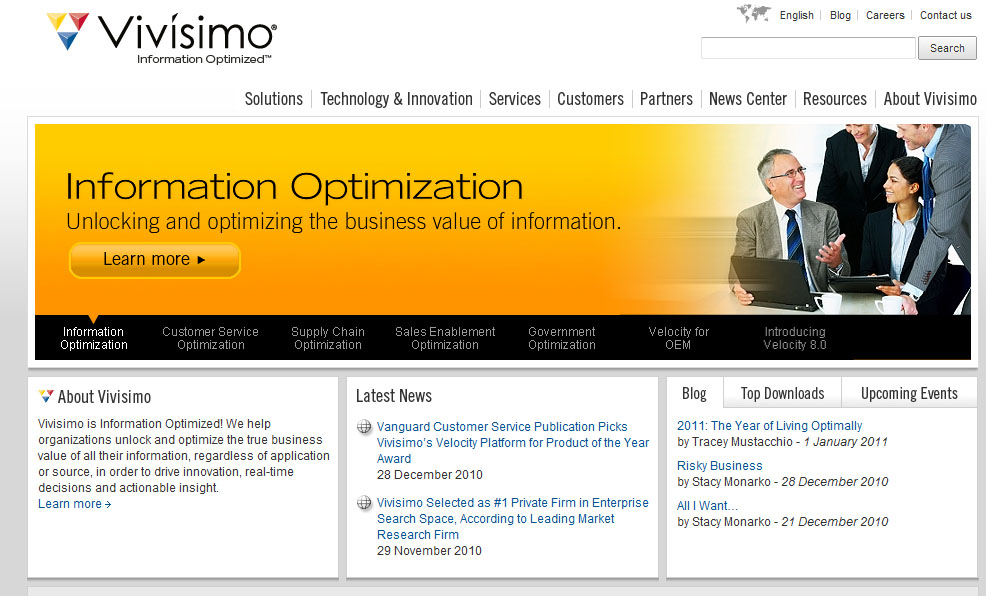
Task: Select the Introducing Velocity 8.0 banner tab
Action: [x=795, y=338]
